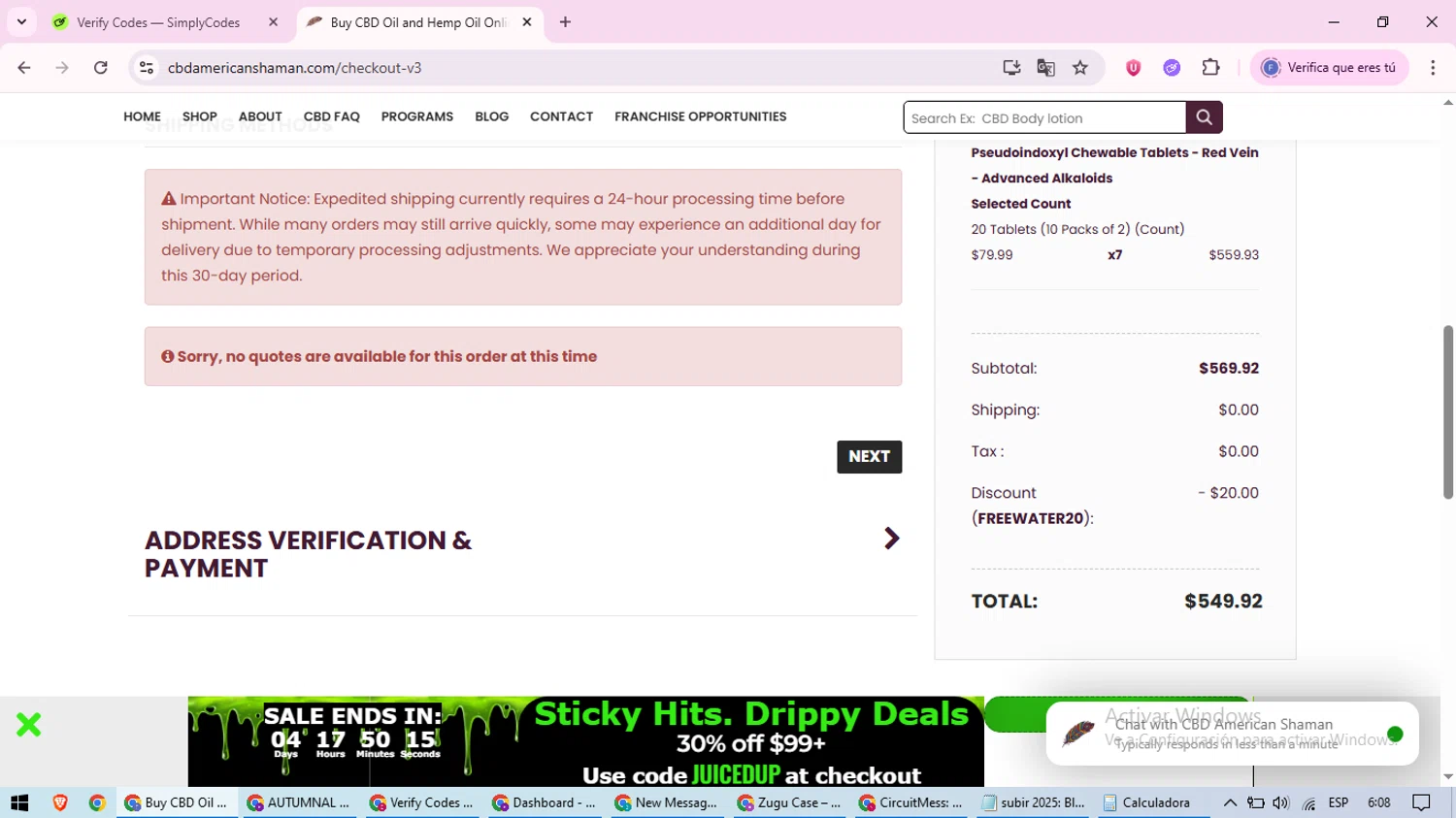Click the TOTAL $549.92 amount

point(1223,601)
